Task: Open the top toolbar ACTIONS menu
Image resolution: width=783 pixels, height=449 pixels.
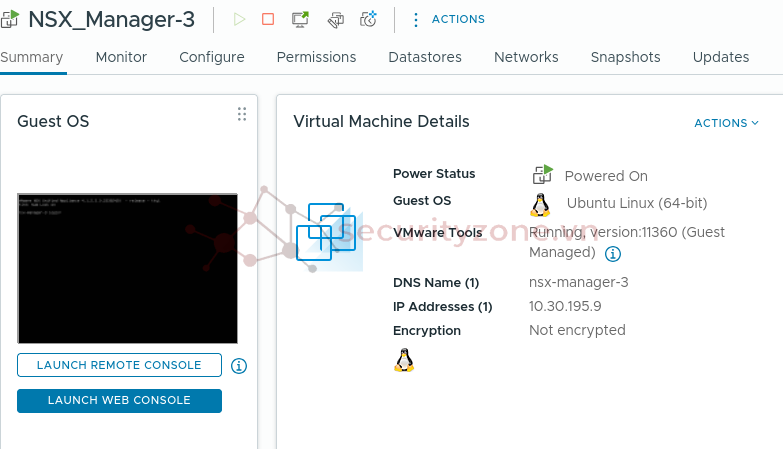Action: (x=448, y=19)
